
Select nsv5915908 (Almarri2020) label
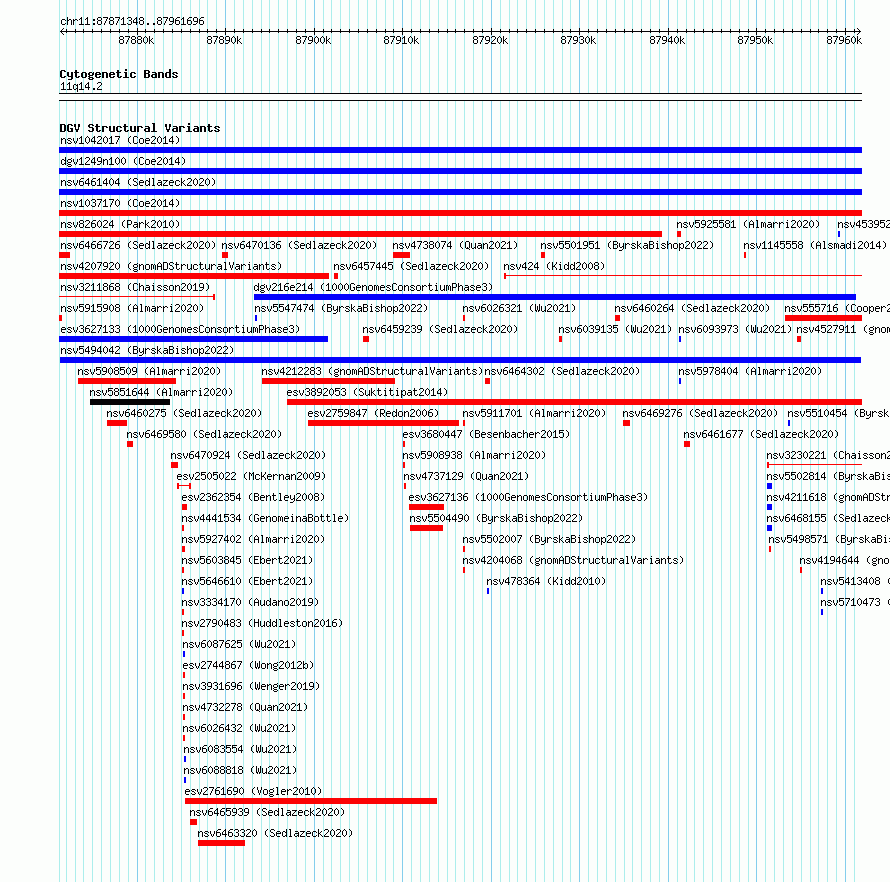pos(132,308)
